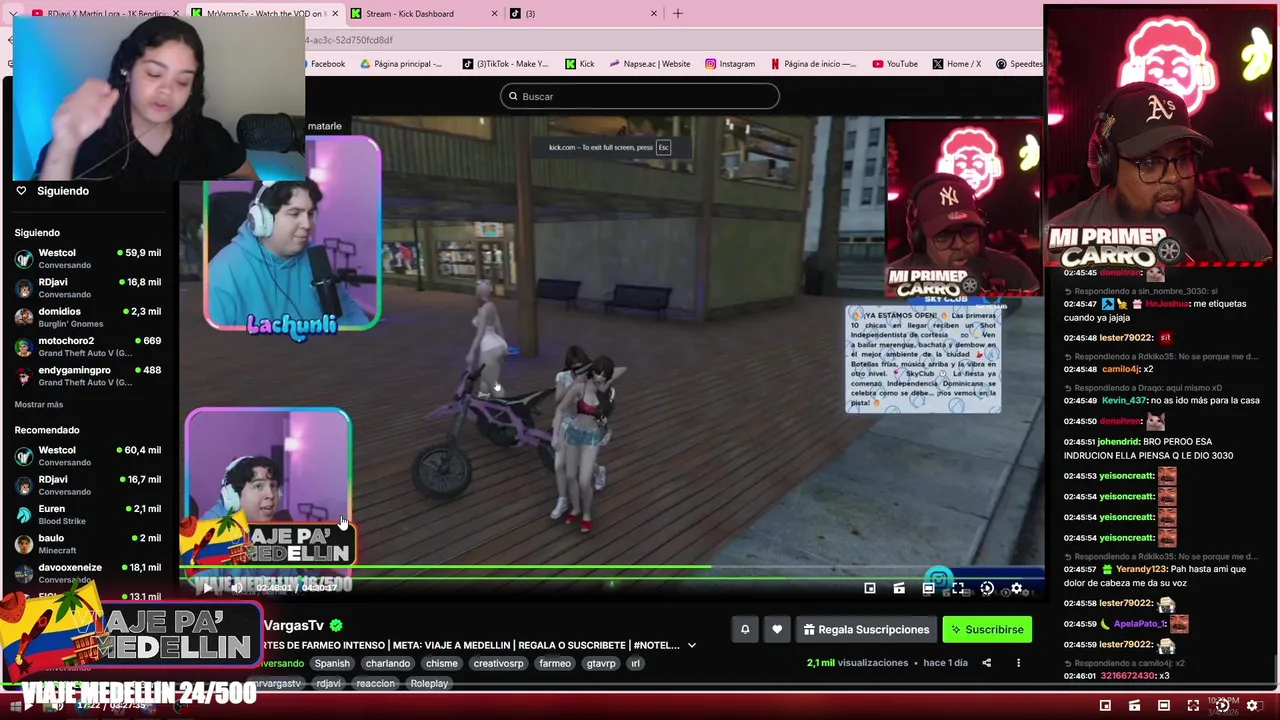Open the Napse.ac | Website bookmark
Screen dimensions: 1280x720
pyautogui.click(x=649, y=63)
